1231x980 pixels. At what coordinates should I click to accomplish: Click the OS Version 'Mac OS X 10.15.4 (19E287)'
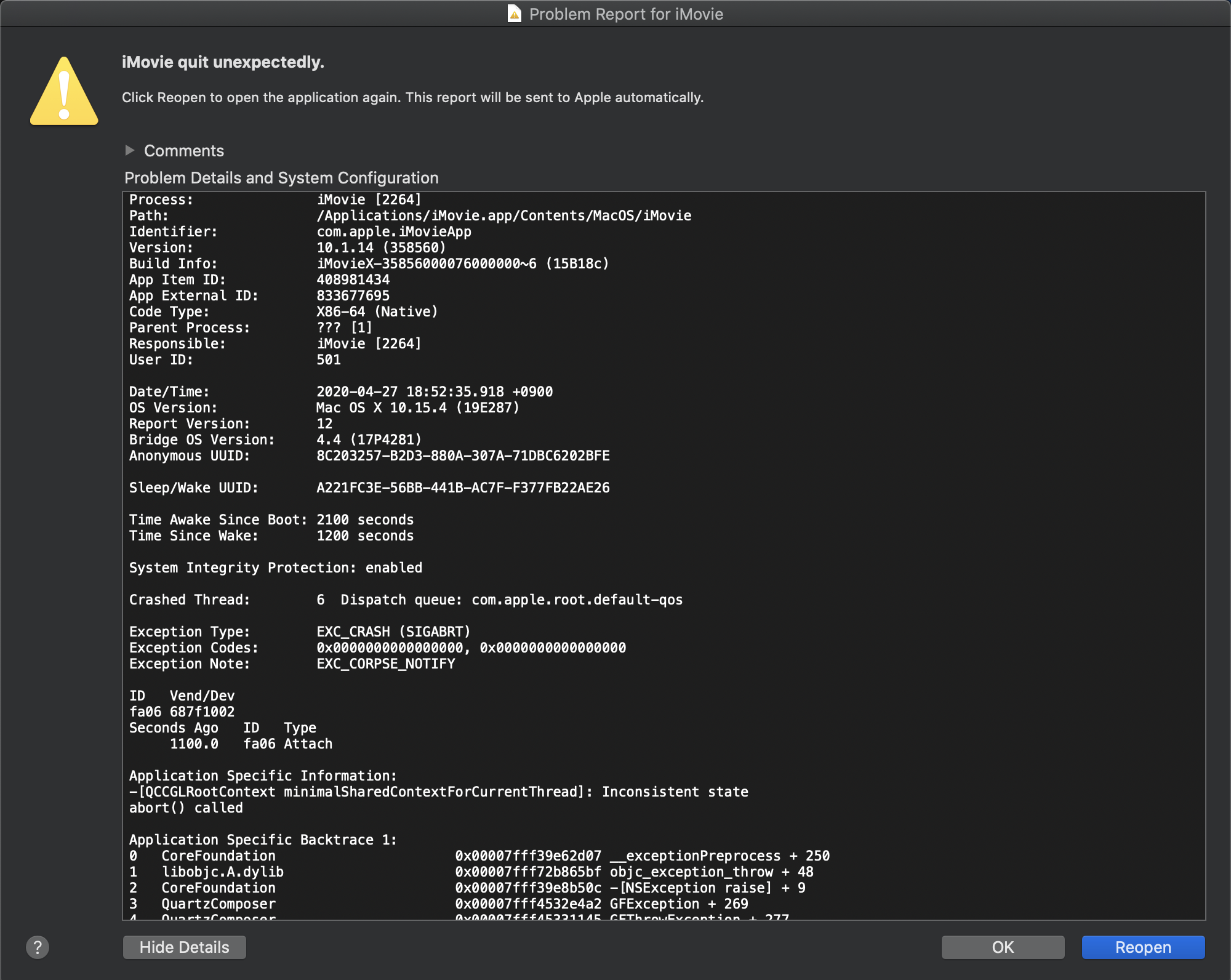(x=418, y=408)
